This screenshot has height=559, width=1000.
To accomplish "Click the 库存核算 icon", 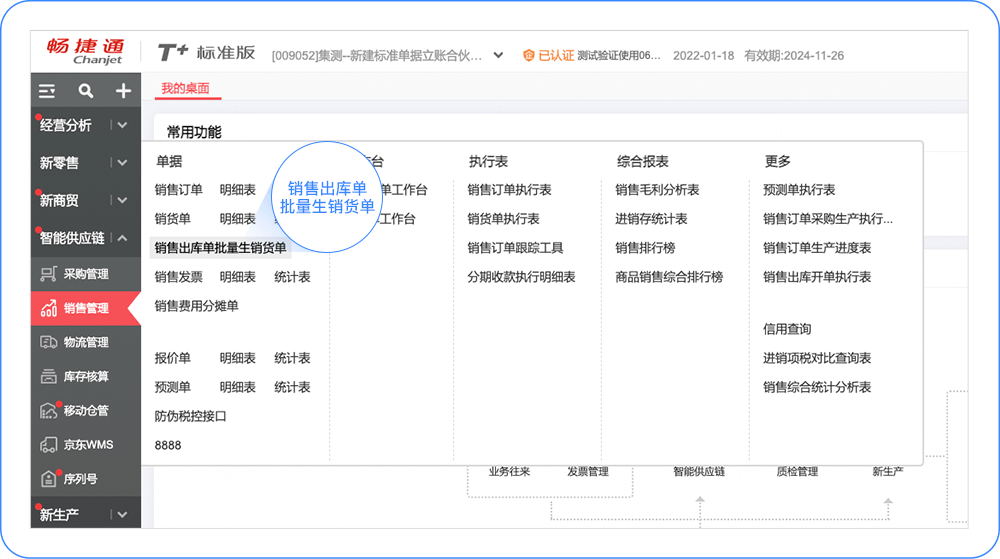I will (x=48, y=377).
